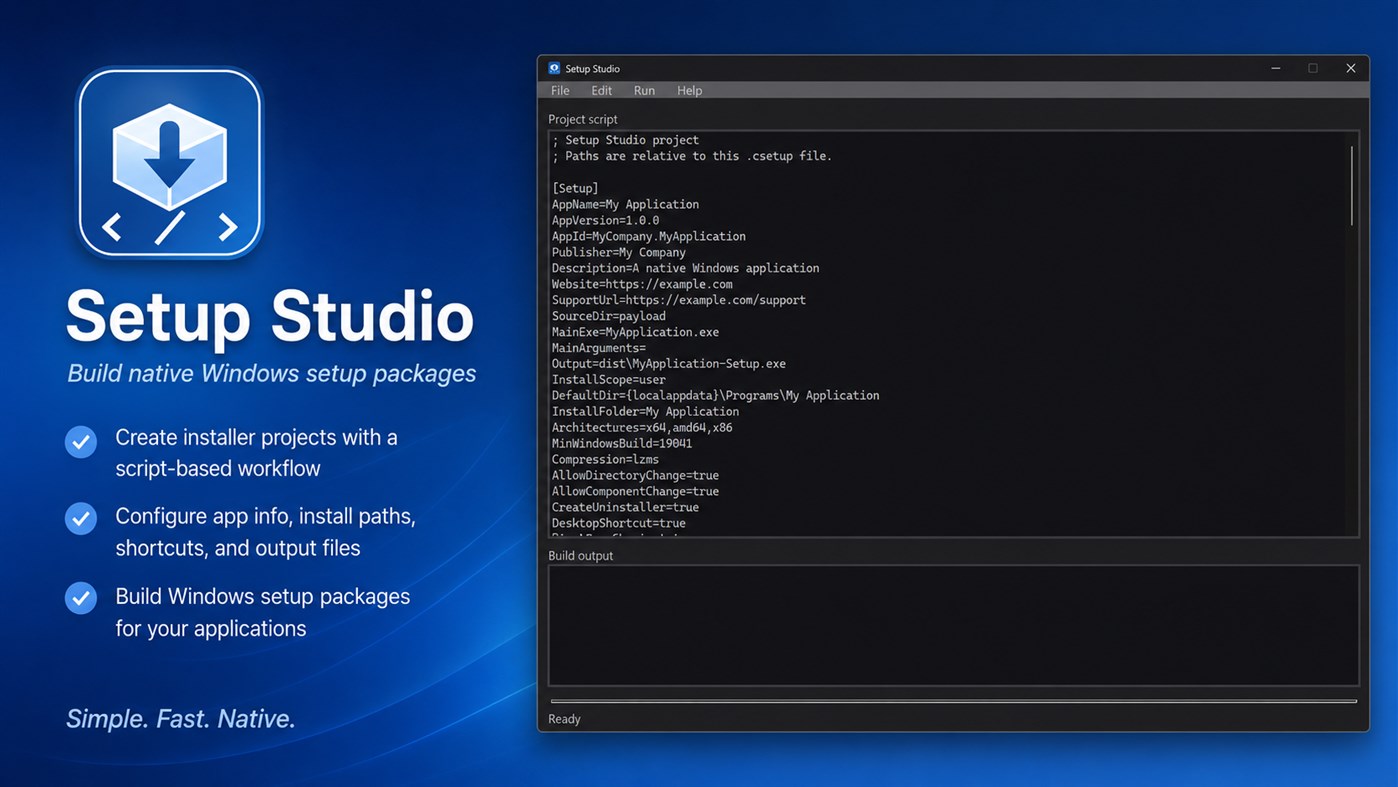Maximize the Setup Studio window
Image resolution: width=1398 pixels, height=787 pixels.
pyautogui.click(x=1313, y=68)
